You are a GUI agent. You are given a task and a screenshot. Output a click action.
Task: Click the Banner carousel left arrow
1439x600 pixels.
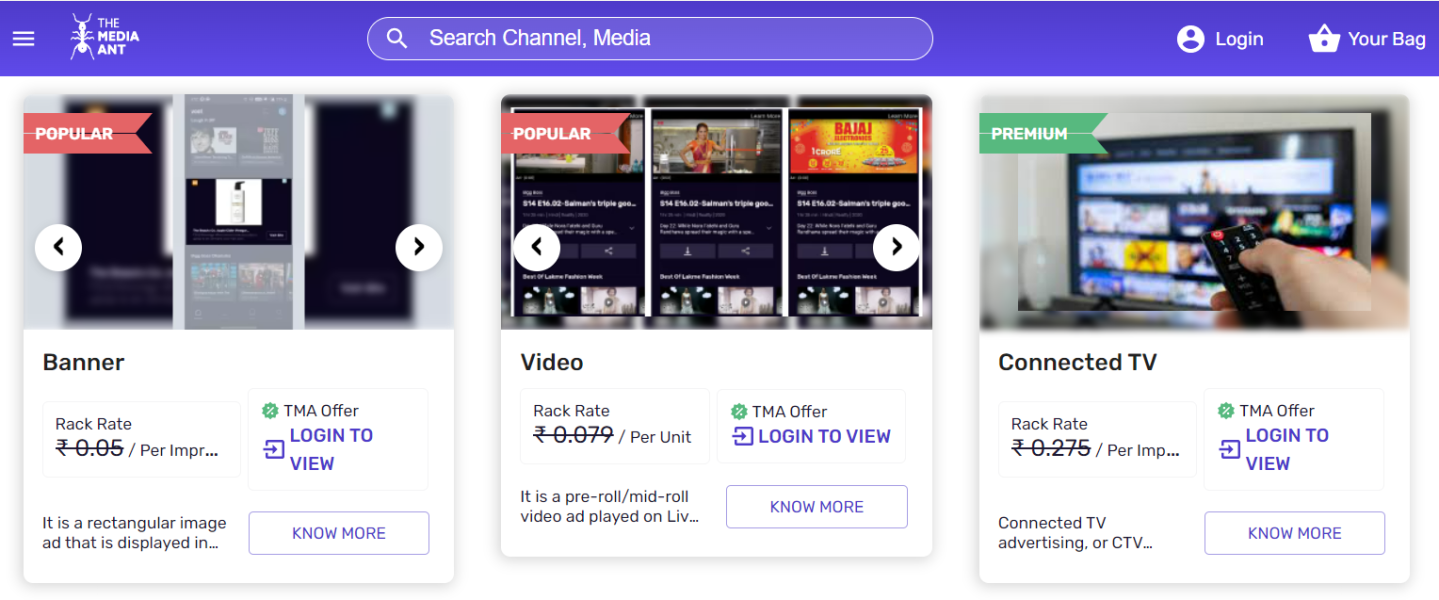click(58, 247)
